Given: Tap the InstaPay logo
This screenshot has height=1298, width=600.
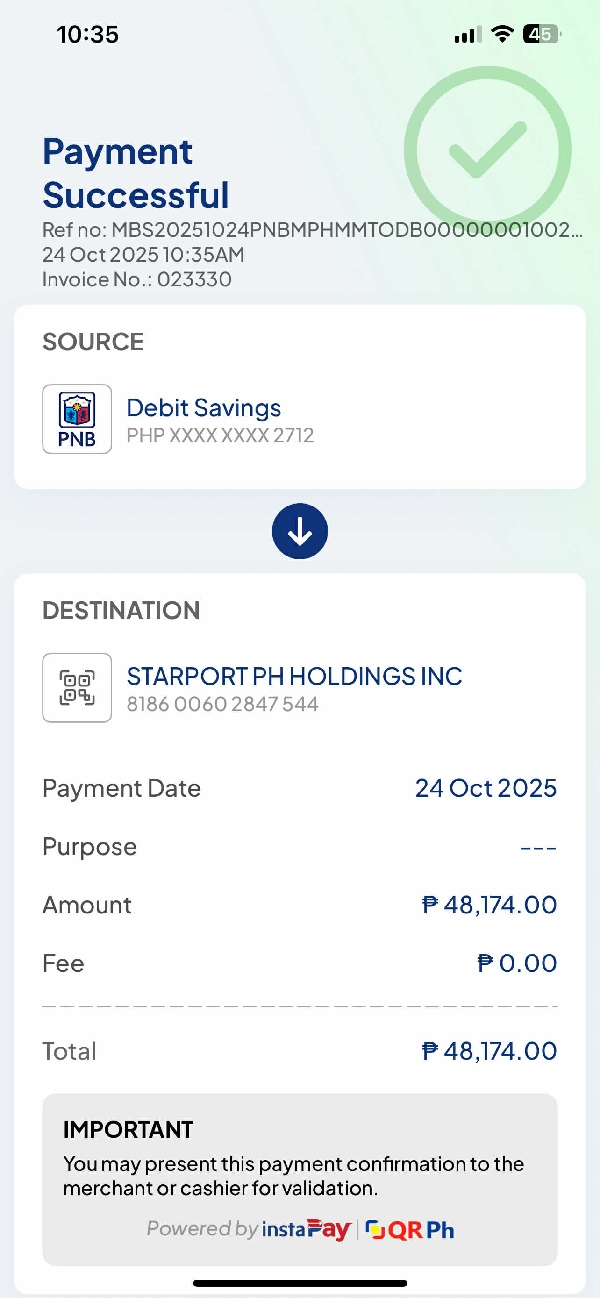Looking at the screenshot, I should coord(306,1229).
